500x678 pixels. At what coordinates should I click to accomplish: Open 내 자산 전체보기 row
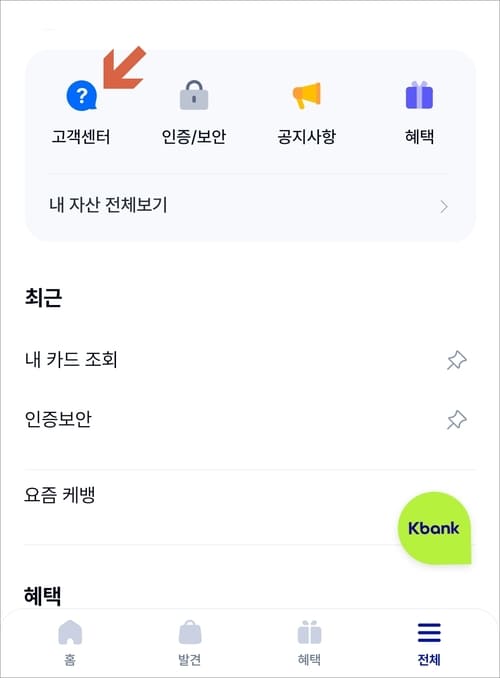pos(250,205)
